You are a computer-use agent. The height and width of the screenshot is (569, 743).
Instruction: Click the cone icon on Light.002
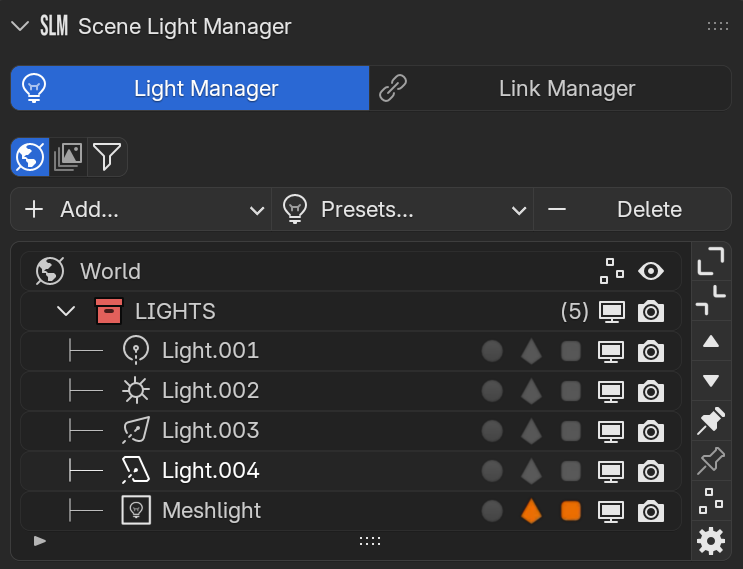(x=531, y=391)
